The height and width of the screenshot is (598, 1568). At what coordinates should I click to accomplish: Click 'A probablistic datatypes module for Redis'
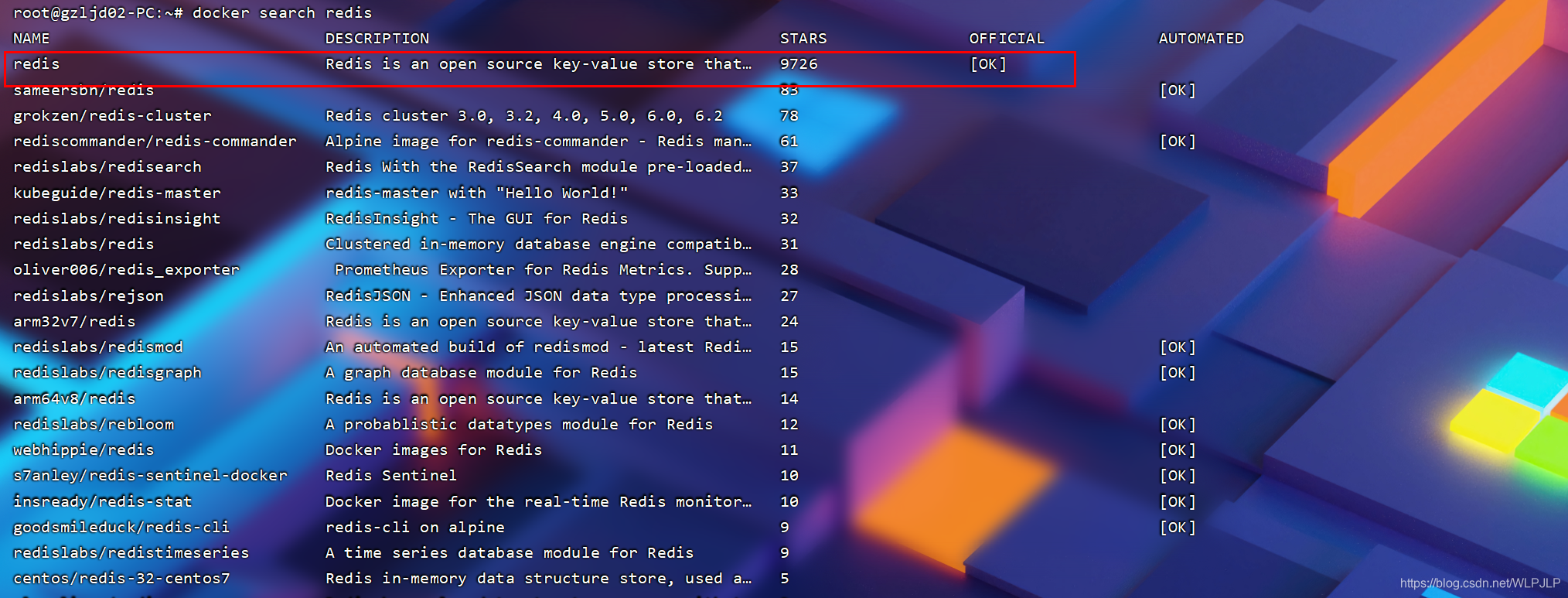(520, 425)
